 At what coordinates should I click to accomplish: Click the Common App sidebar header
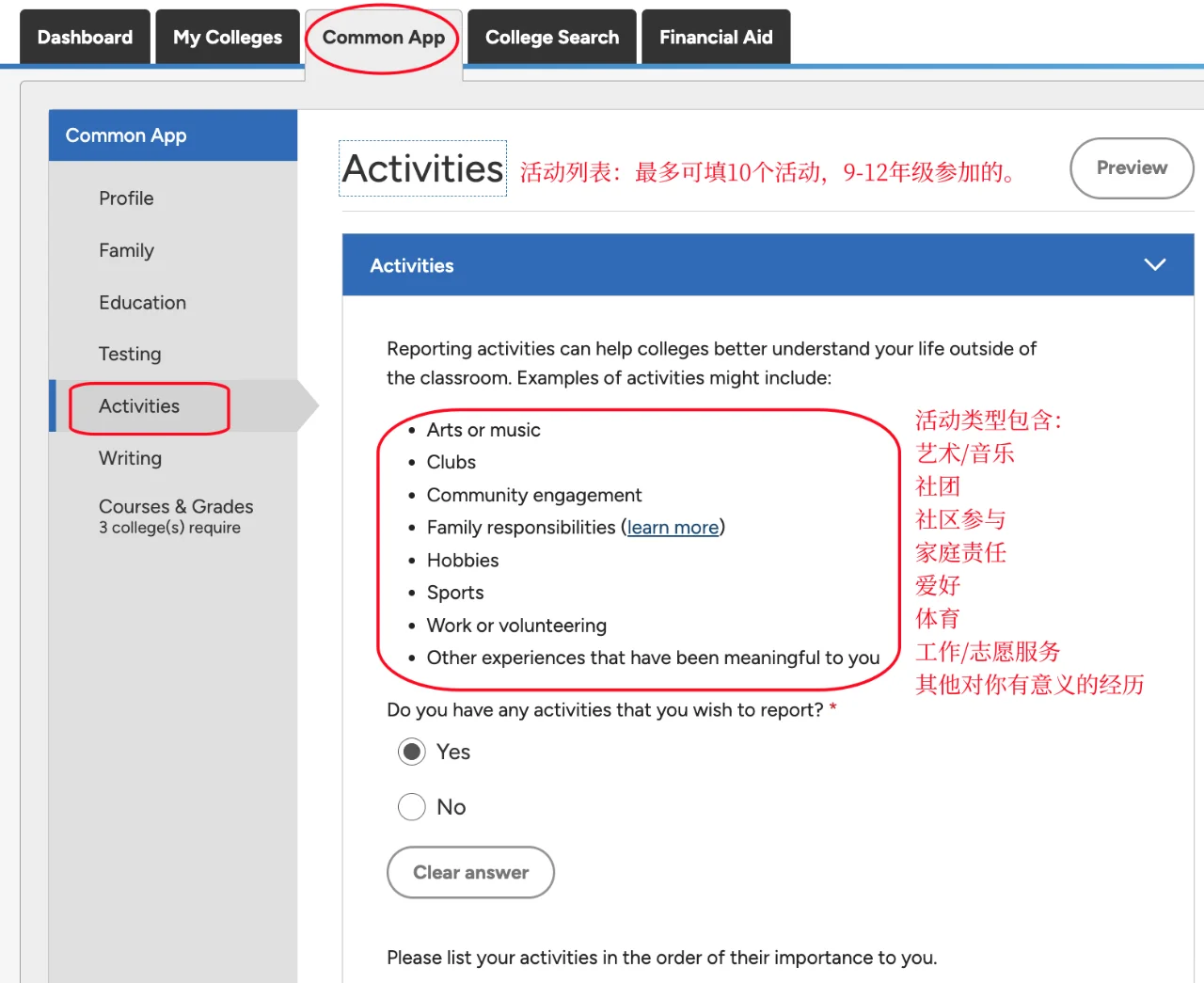[x=125, y=135]
